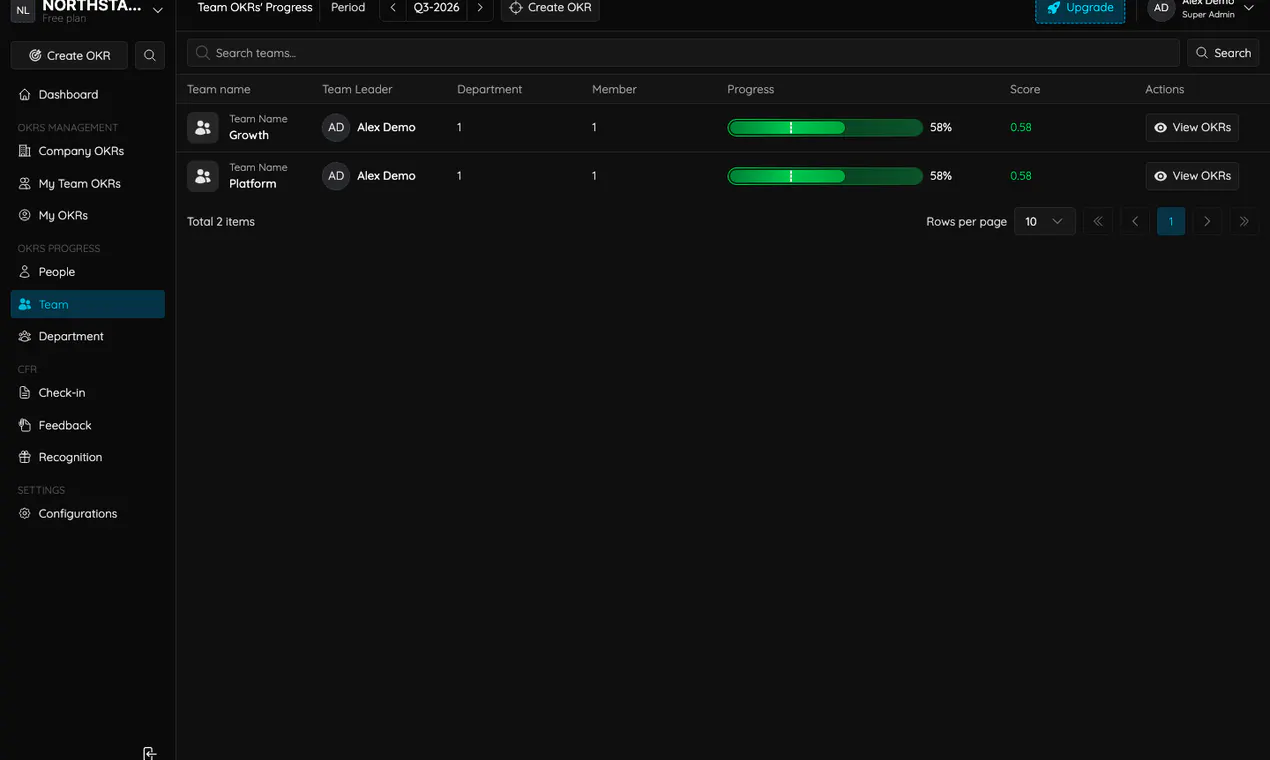Expand the Northstar workspace switcher chevron
The width and height of the screenshot is (1270, 760).
157,10
